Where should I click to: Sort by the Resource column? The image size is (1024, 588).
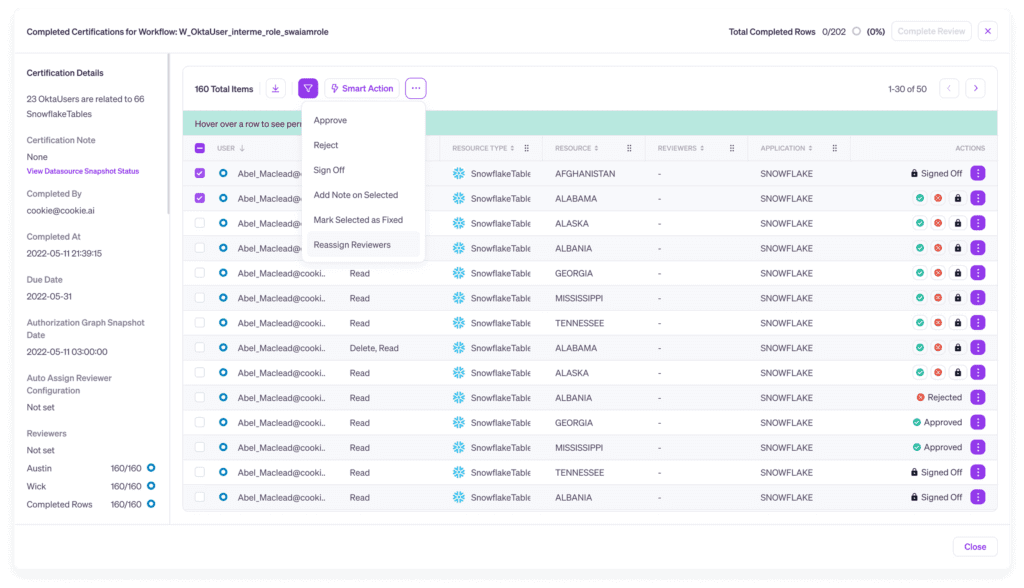[577, 148]
